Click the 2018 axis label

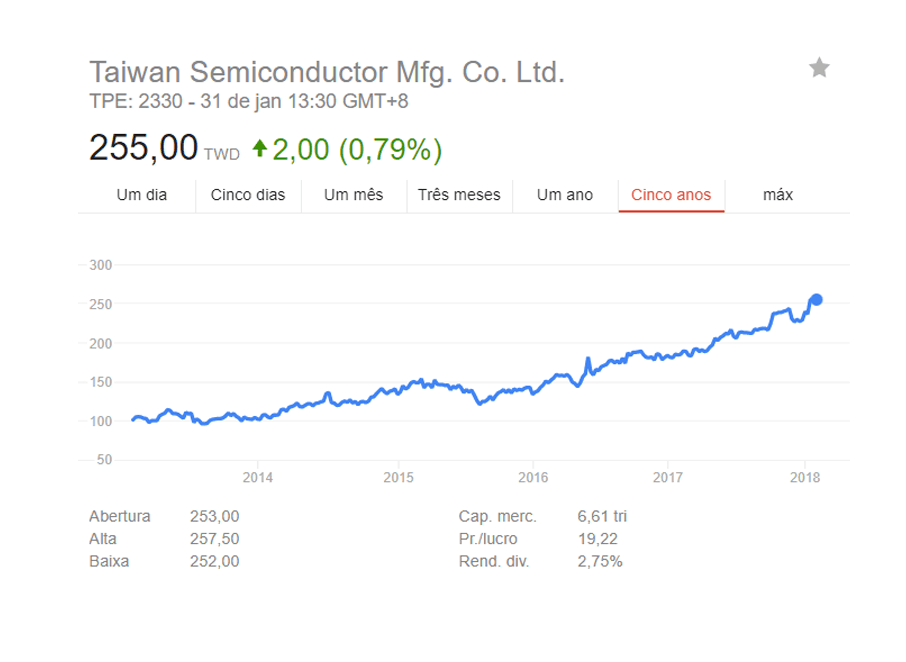click(x=805, y=477)
